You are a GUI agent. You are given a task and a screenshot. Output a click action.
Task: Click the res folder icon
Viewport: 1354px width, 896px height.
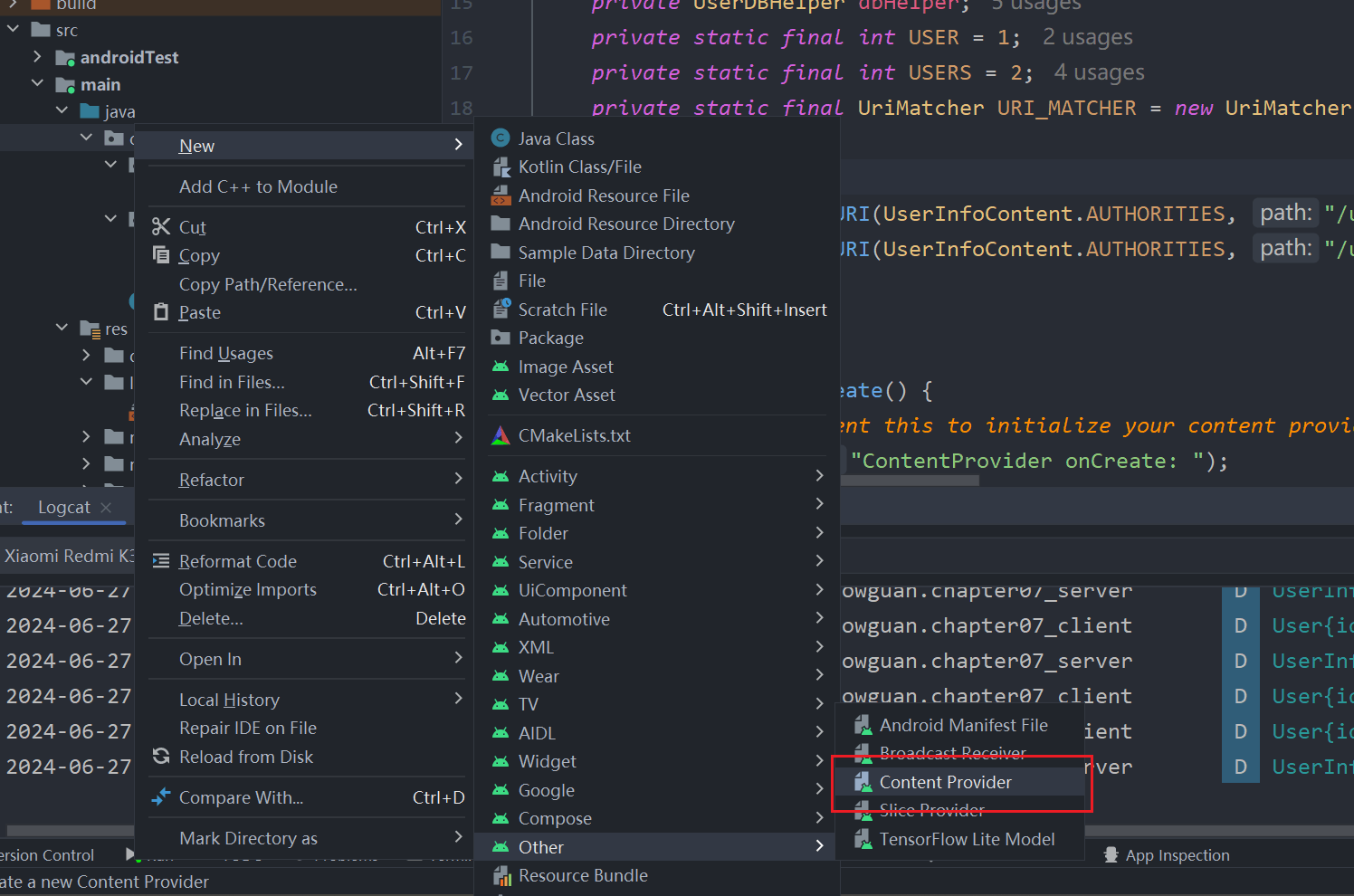pos(90,329)
